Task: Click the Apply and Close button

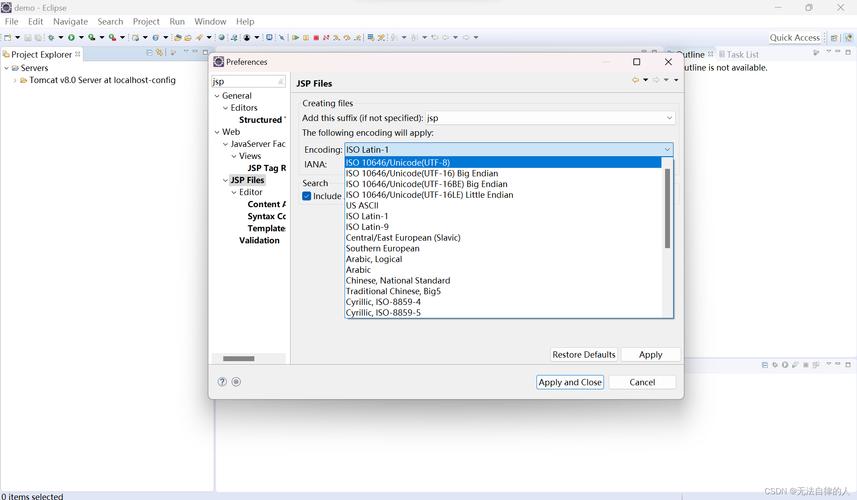Action: 570,382
